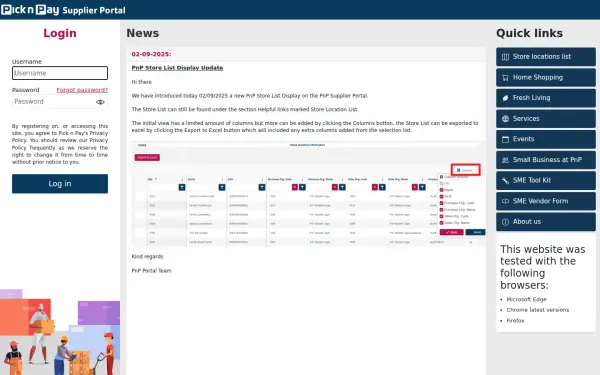Toggle password visibility eye icon
This screenshot has width=600, height=375.
click(100, 102)
